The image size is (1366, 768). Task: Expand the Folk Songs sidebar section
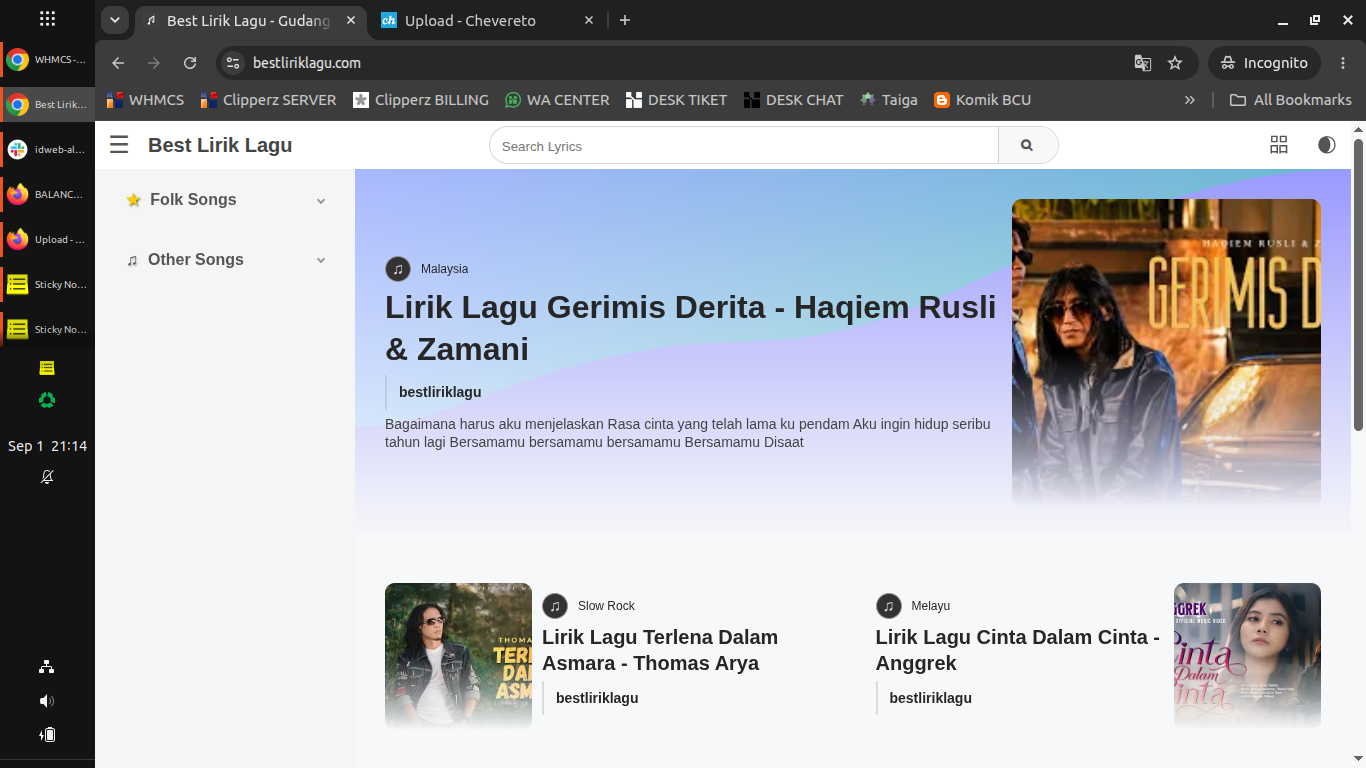[x=226, y=200]
